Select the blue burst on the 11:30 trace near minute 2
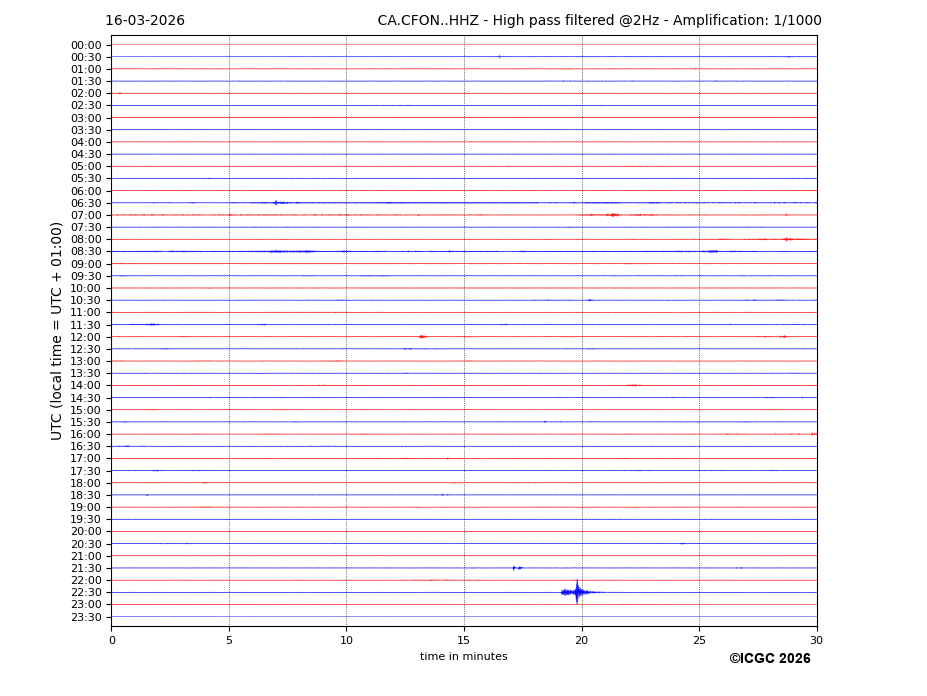This screenshot has height=696, width=927. [x=152, y=324]
